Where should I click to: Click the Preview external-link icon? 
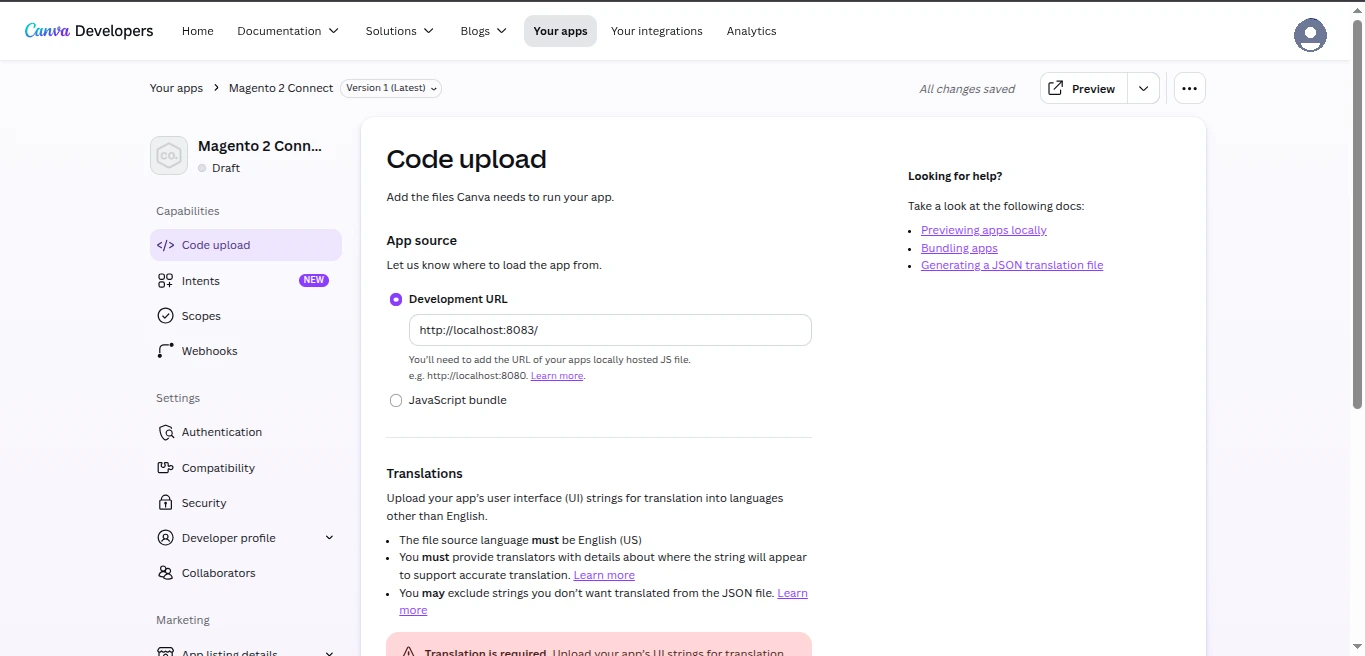(x=1055, y=88)
